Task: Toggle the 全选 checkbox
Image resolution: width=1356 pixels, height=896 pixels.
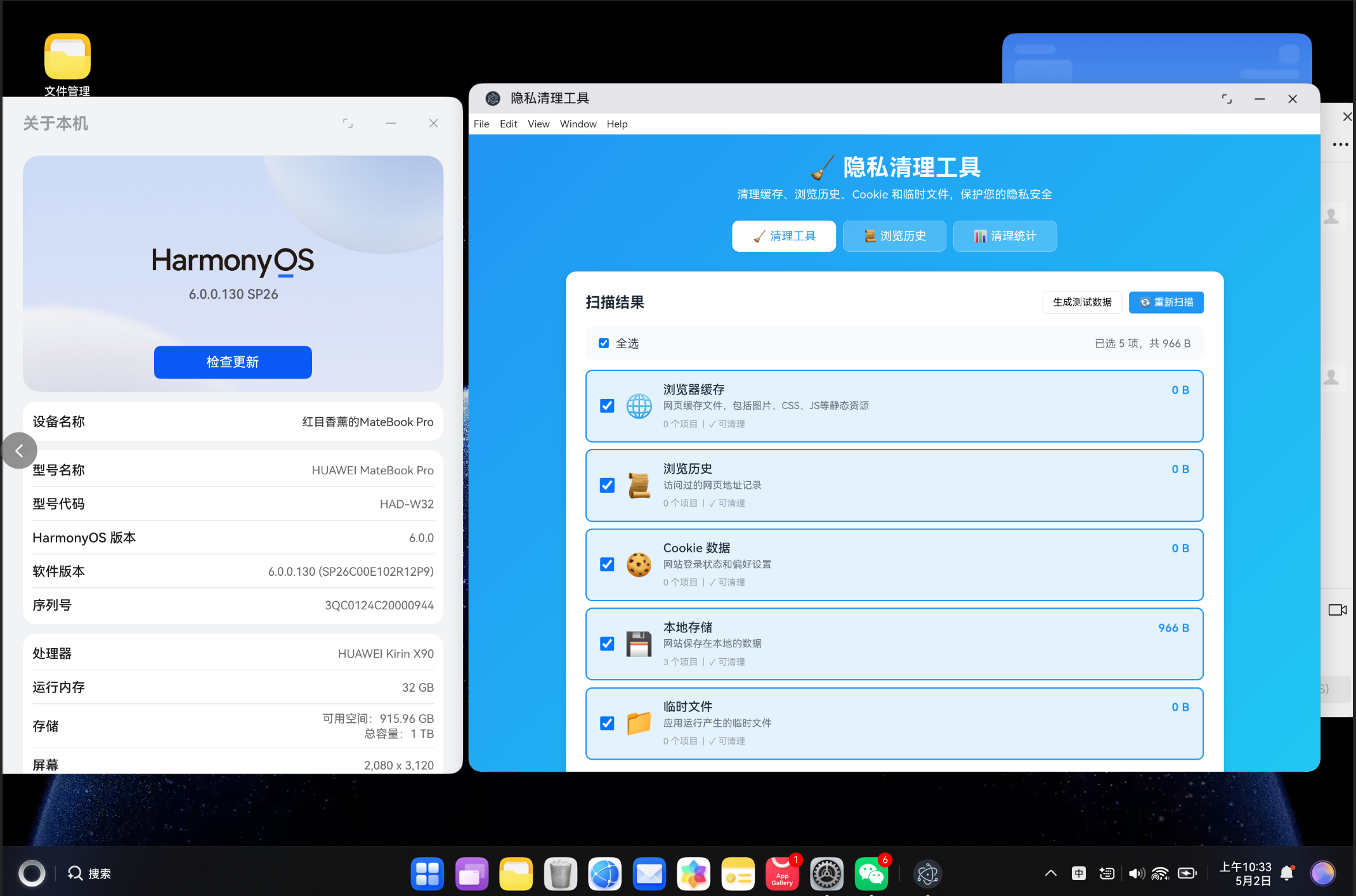Action: [x=604, y=343]
